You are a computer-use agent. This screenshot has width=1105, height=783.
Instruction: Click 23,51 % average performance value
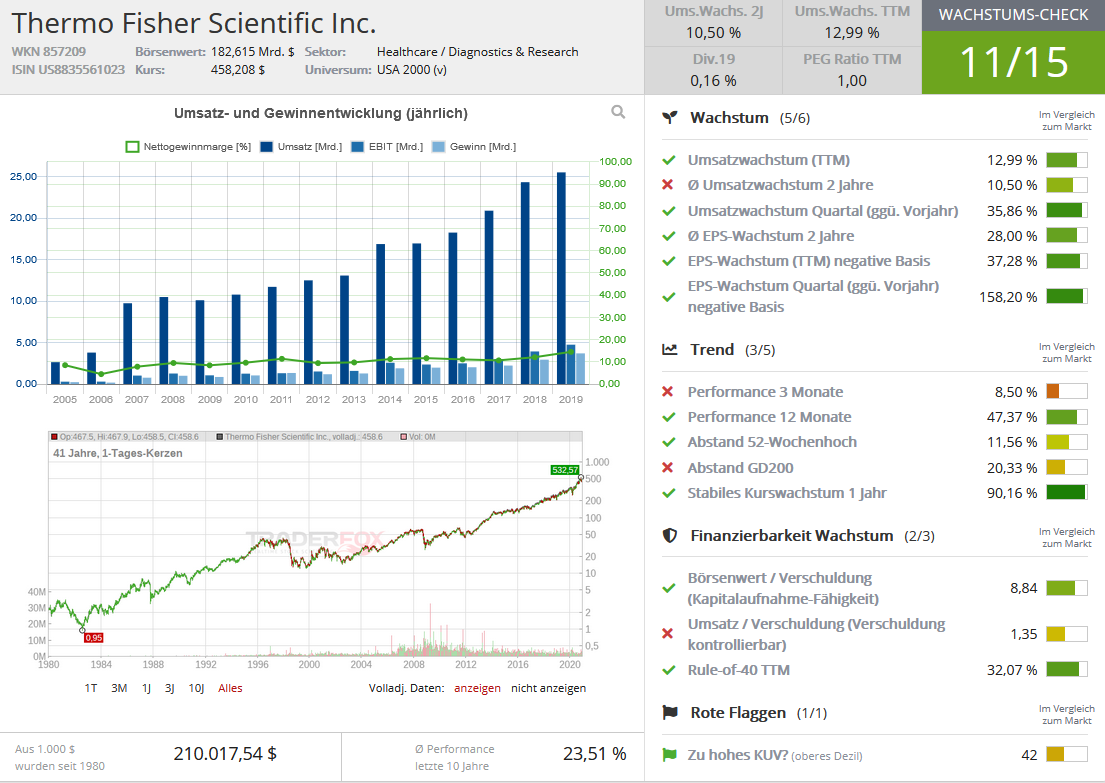tap(594, 753)
